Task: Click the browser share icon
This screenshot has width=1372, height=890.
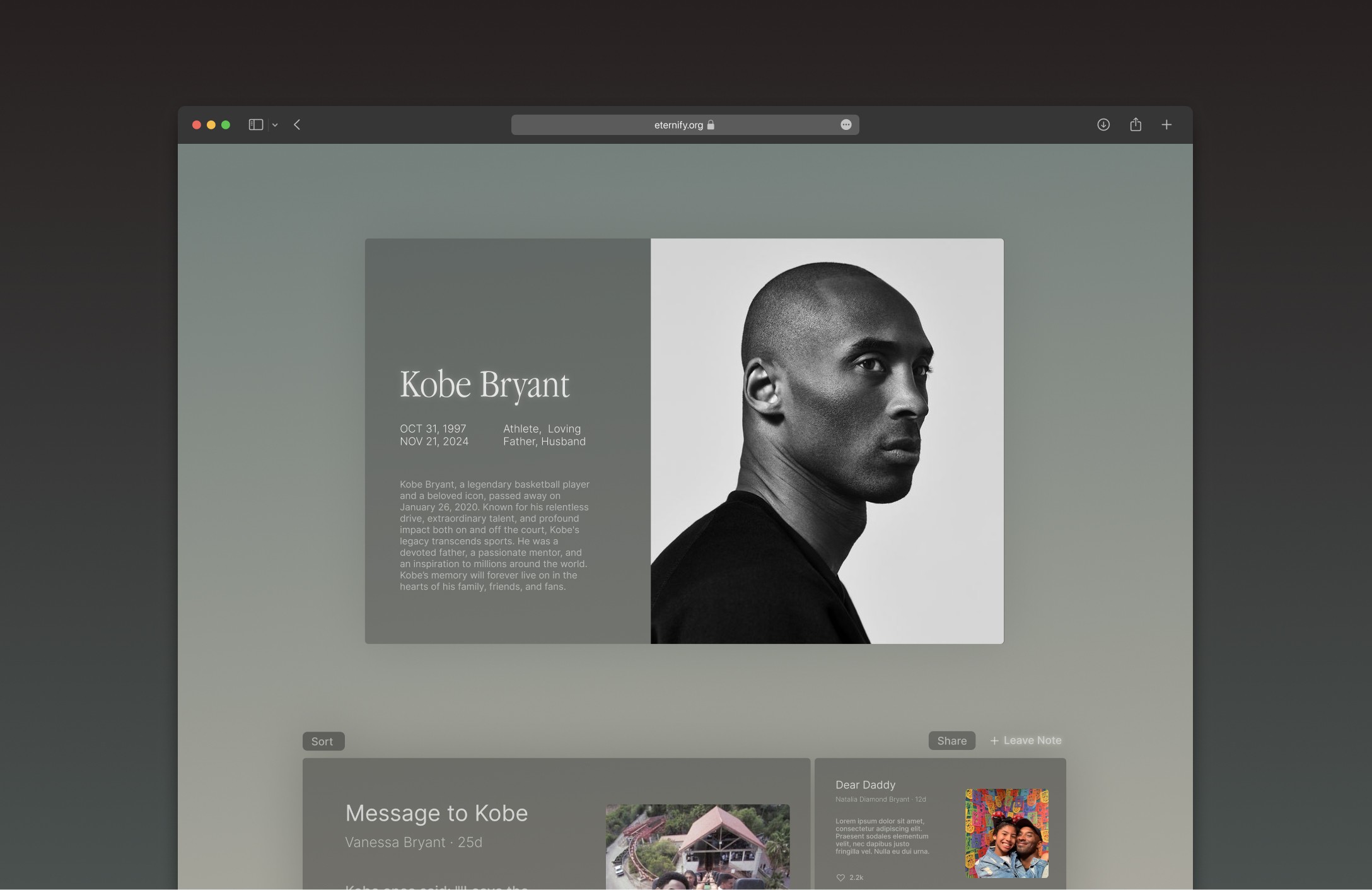Action: [1136, 125]
